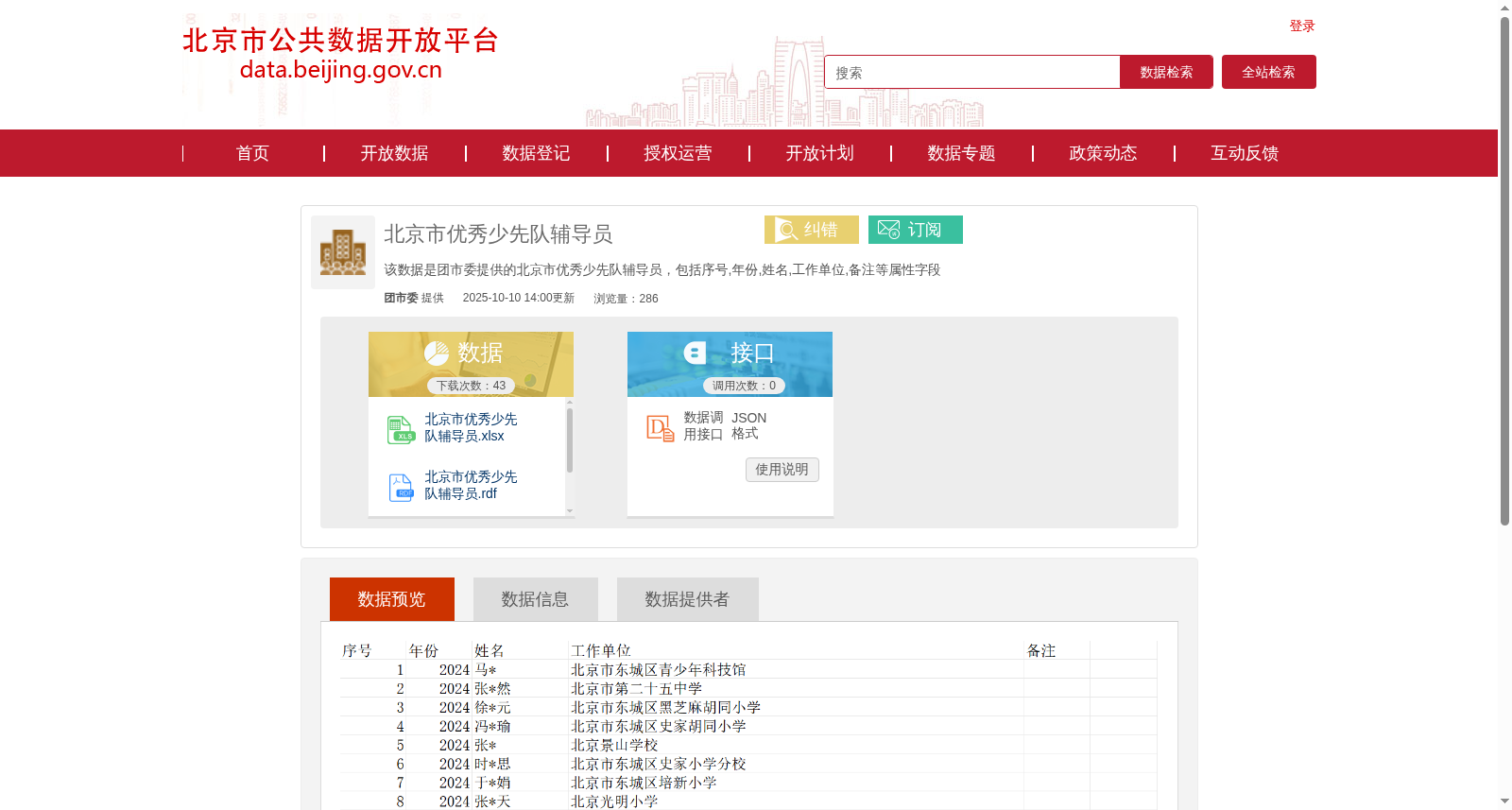The width and height of the screenshot is (1512, 810).
Task: Click the dataset building thumbnail icon
Action: [343, 252]
